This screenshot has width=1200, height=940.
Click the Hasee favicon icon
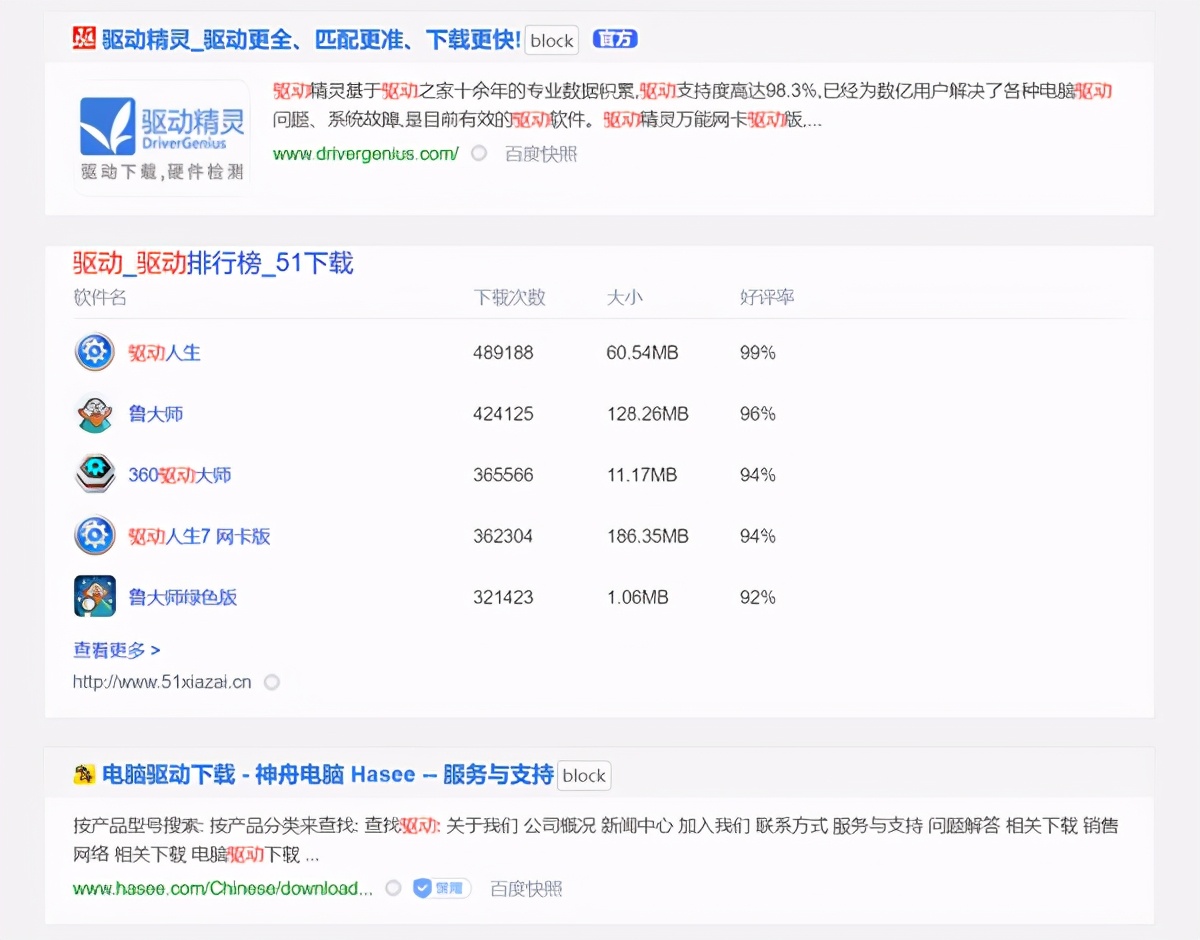pyautogui.click(x=84, y=775)
